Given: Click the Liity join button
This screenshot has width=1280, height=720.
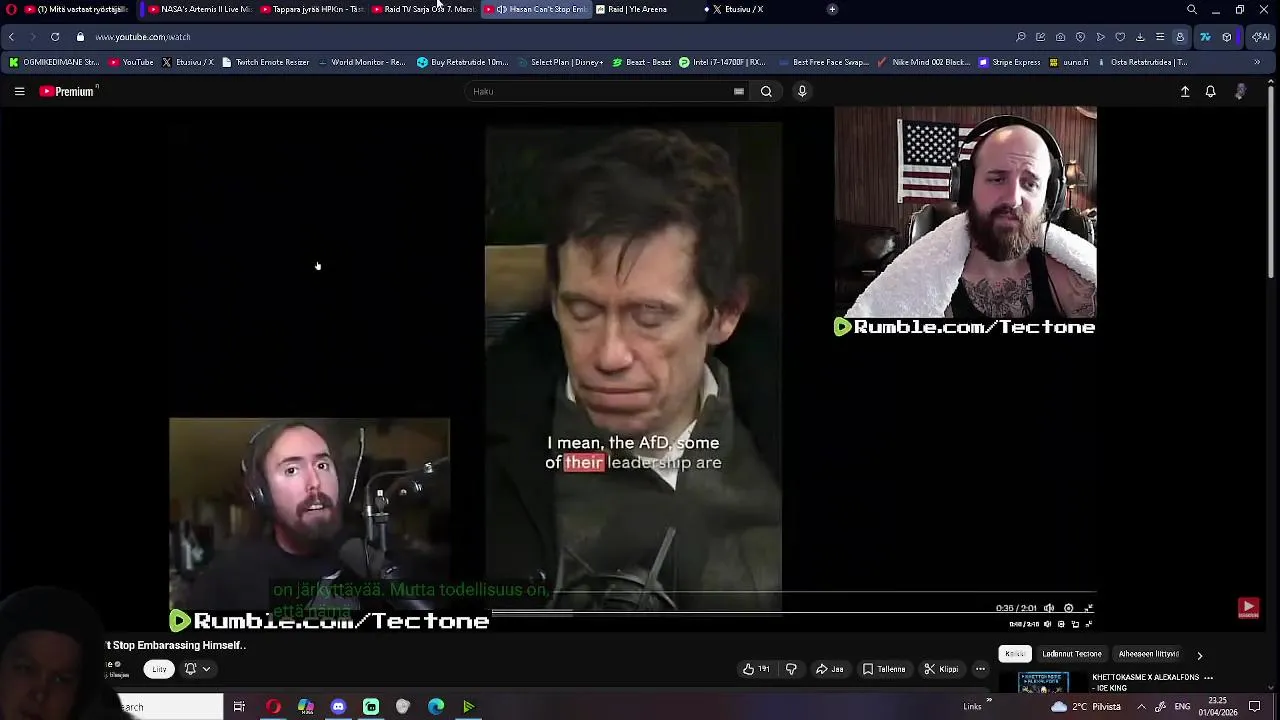Looking at the screenshot, I should coord(159,669).
